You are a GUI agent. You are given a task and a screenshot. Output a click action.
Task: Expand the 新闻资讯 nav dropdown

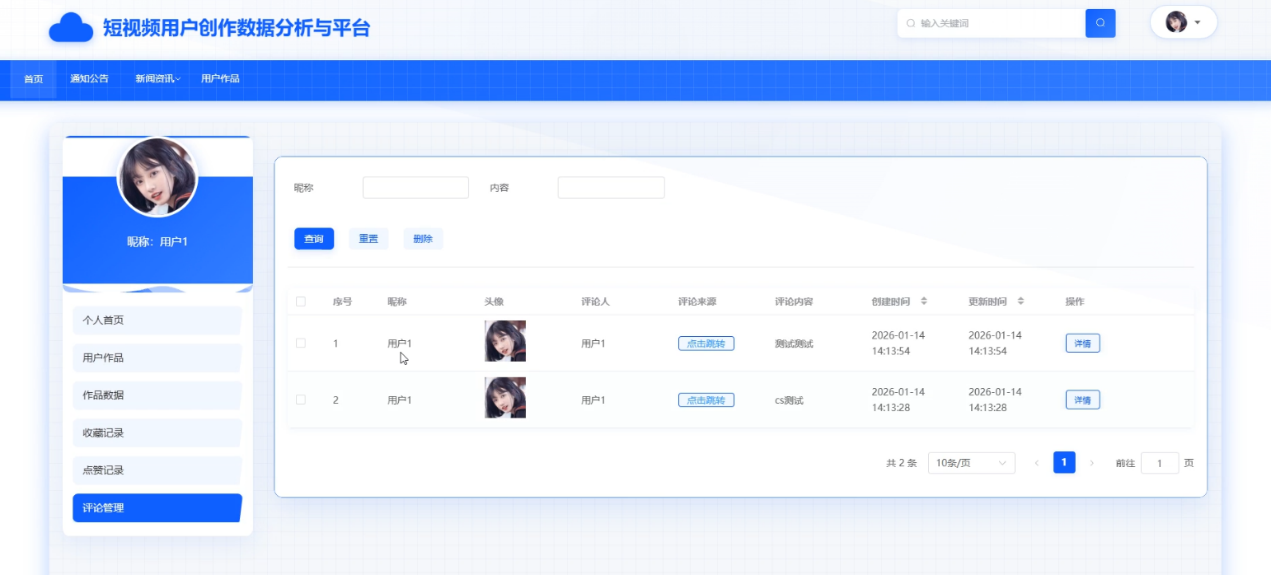pyautogui.click(x=158, y=79)
